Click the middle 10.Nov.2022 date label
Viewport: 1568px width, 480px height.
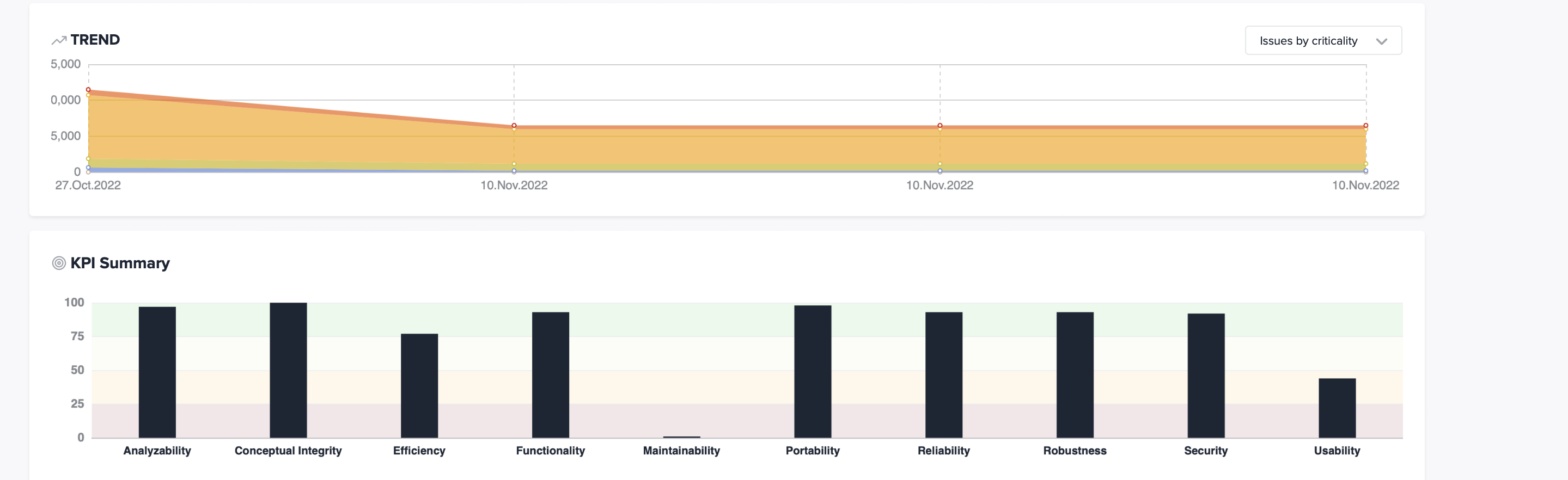pos(940,185)
